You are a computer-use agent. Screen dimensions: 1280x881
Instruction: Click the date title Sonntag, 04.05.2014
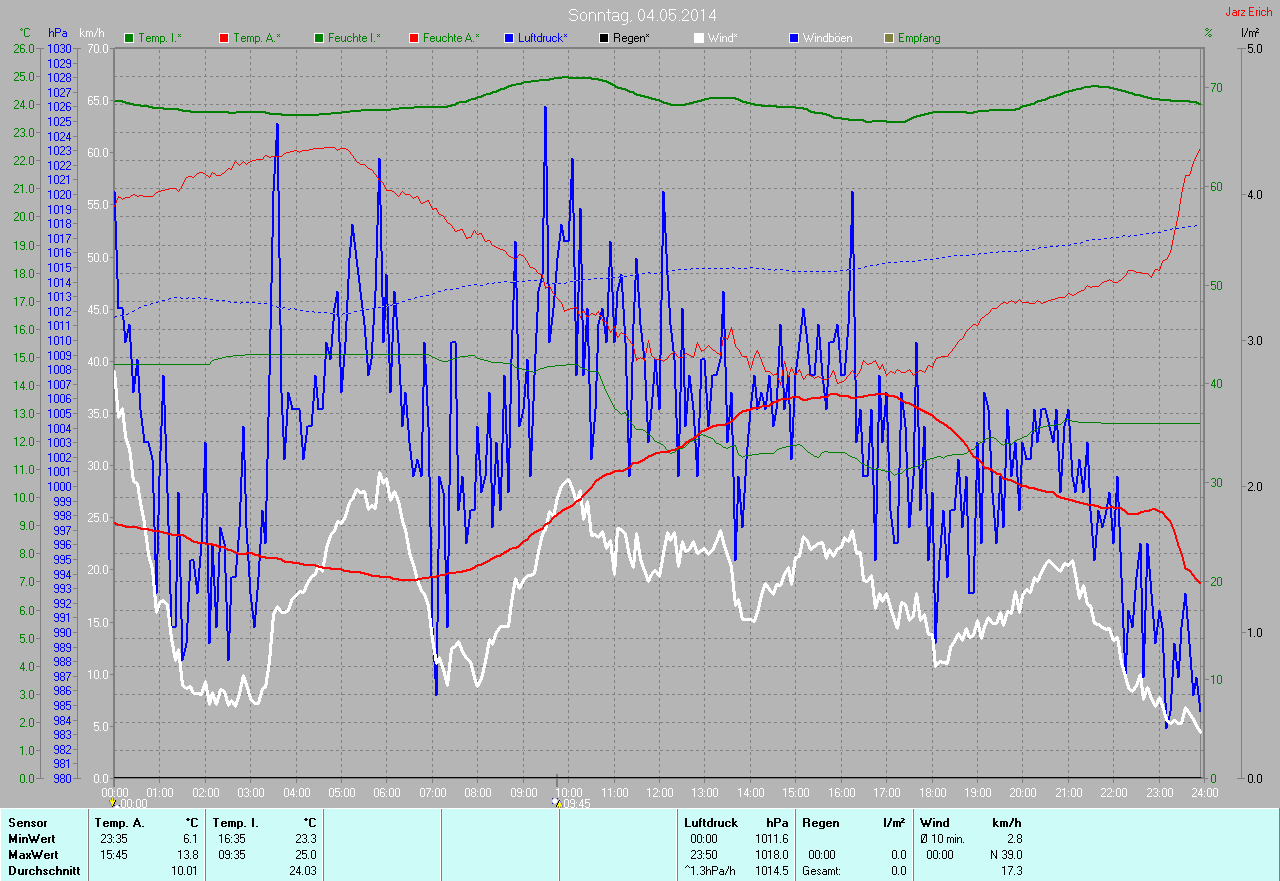pos(642,15)
